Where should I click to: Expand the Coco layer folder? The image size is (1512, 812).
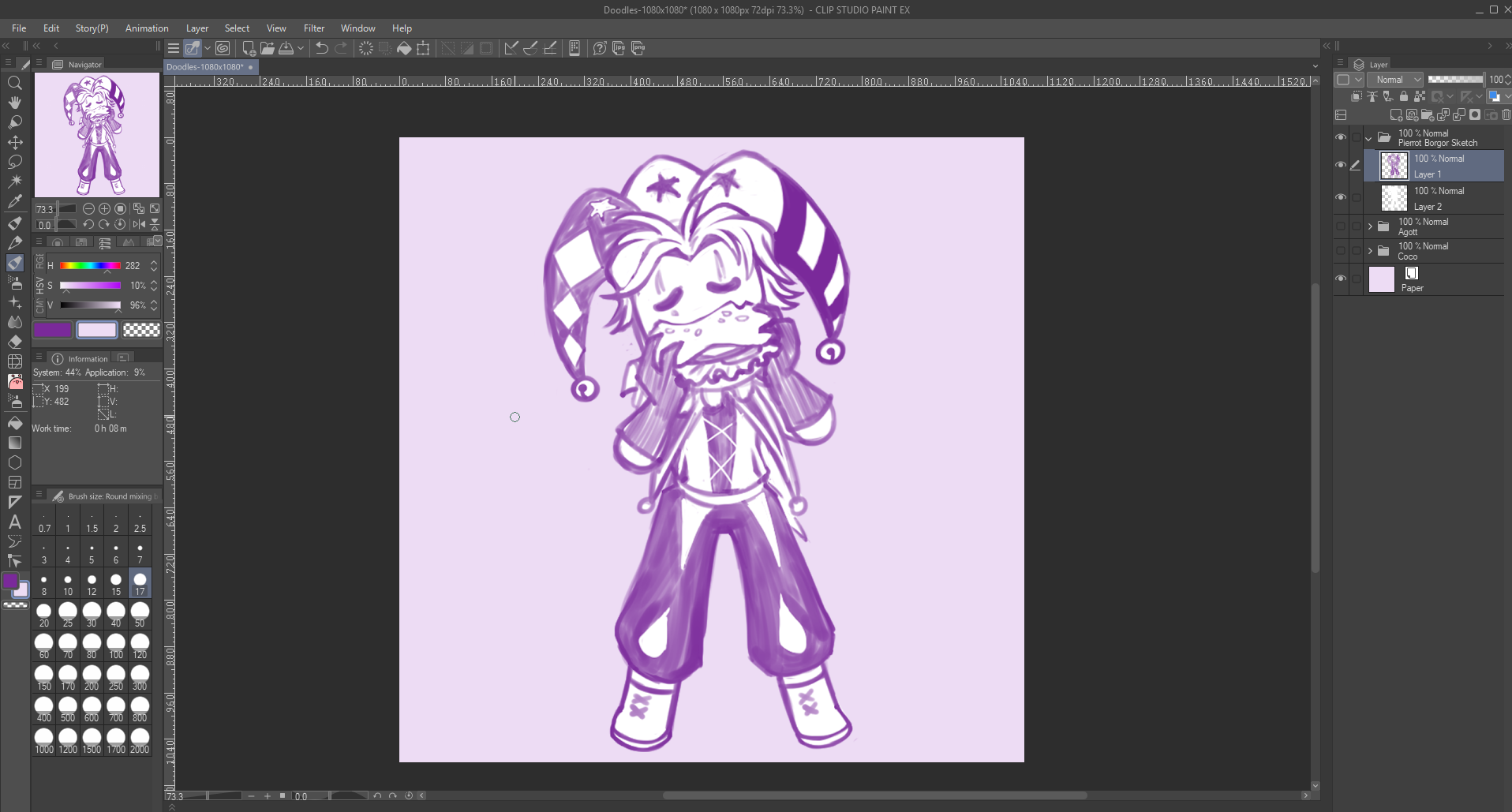(x=1370, y=251)
